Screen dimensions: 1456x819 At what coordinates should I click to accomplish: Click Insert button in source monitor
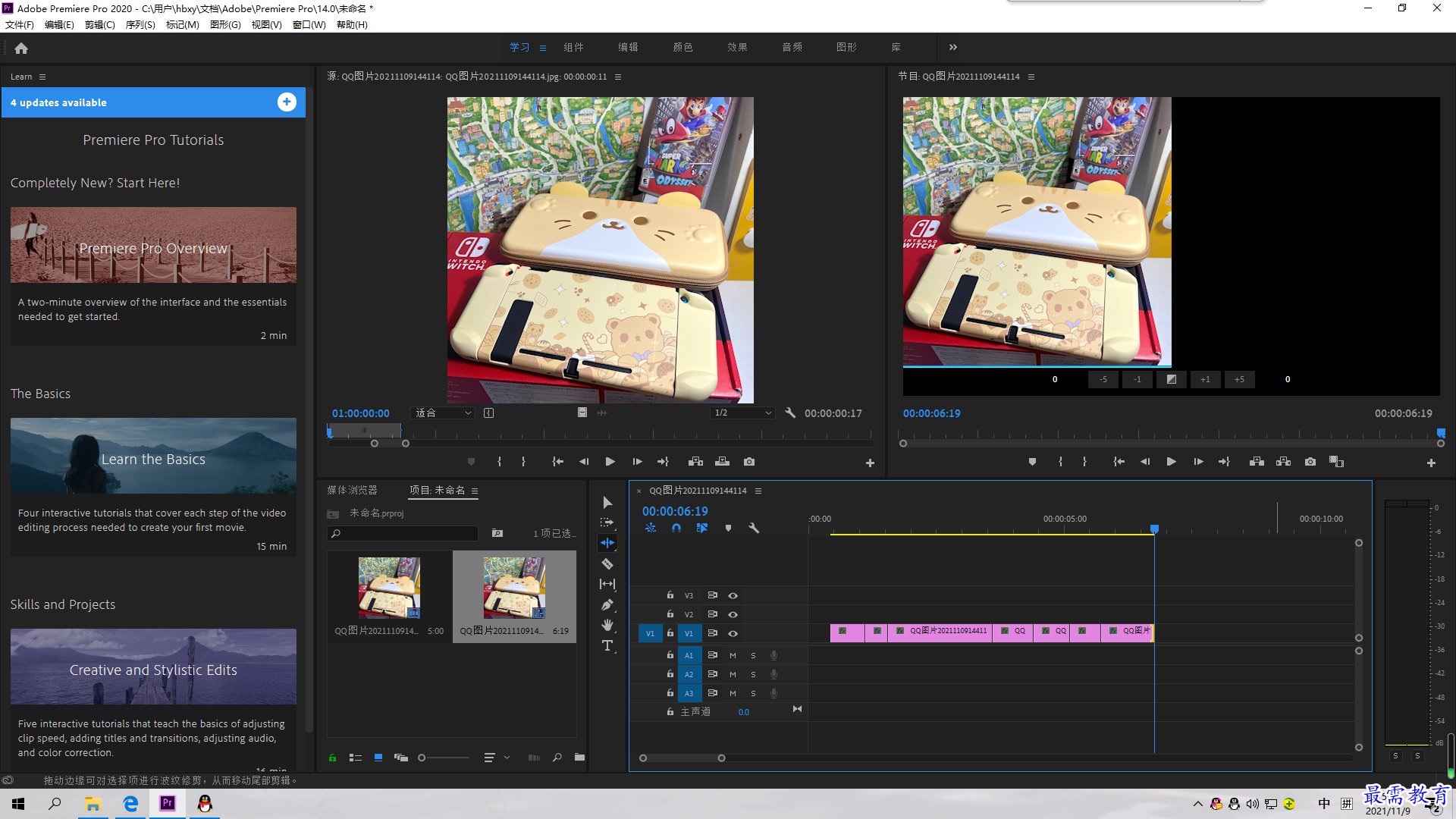695,462
